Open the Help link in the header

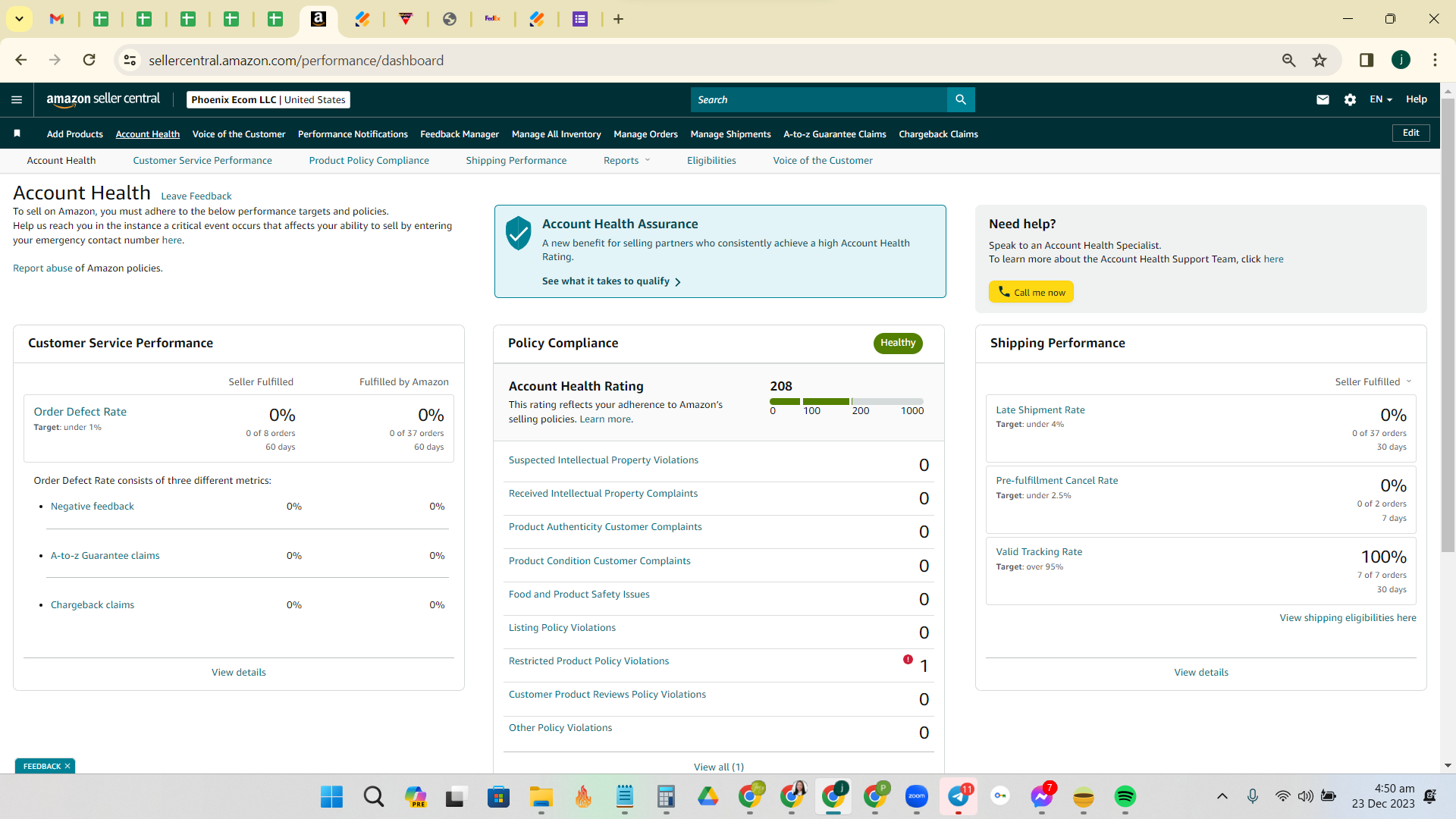coord(1417,99)
